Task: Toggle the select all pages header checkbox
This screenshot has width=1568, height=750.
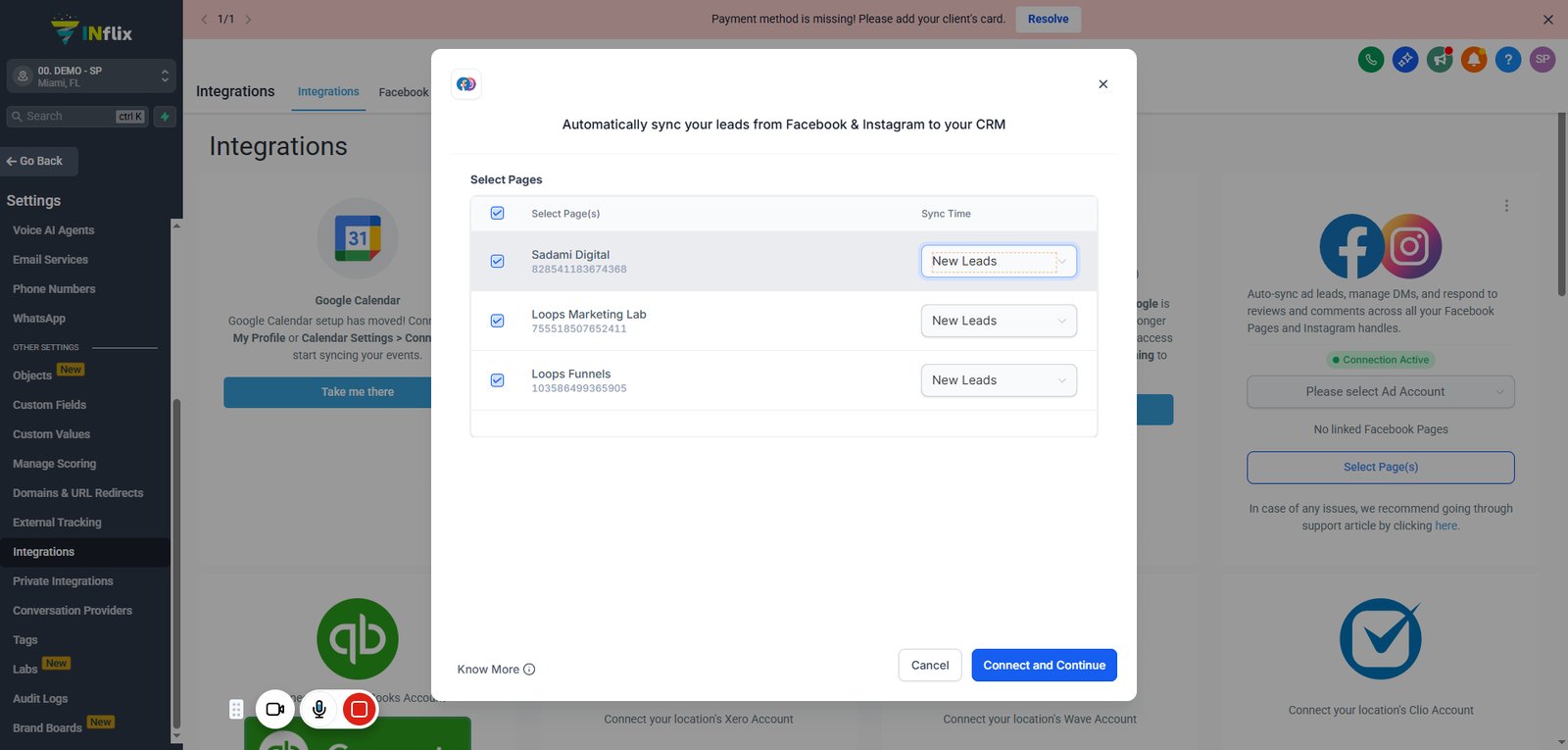Action: pos(498,214)
